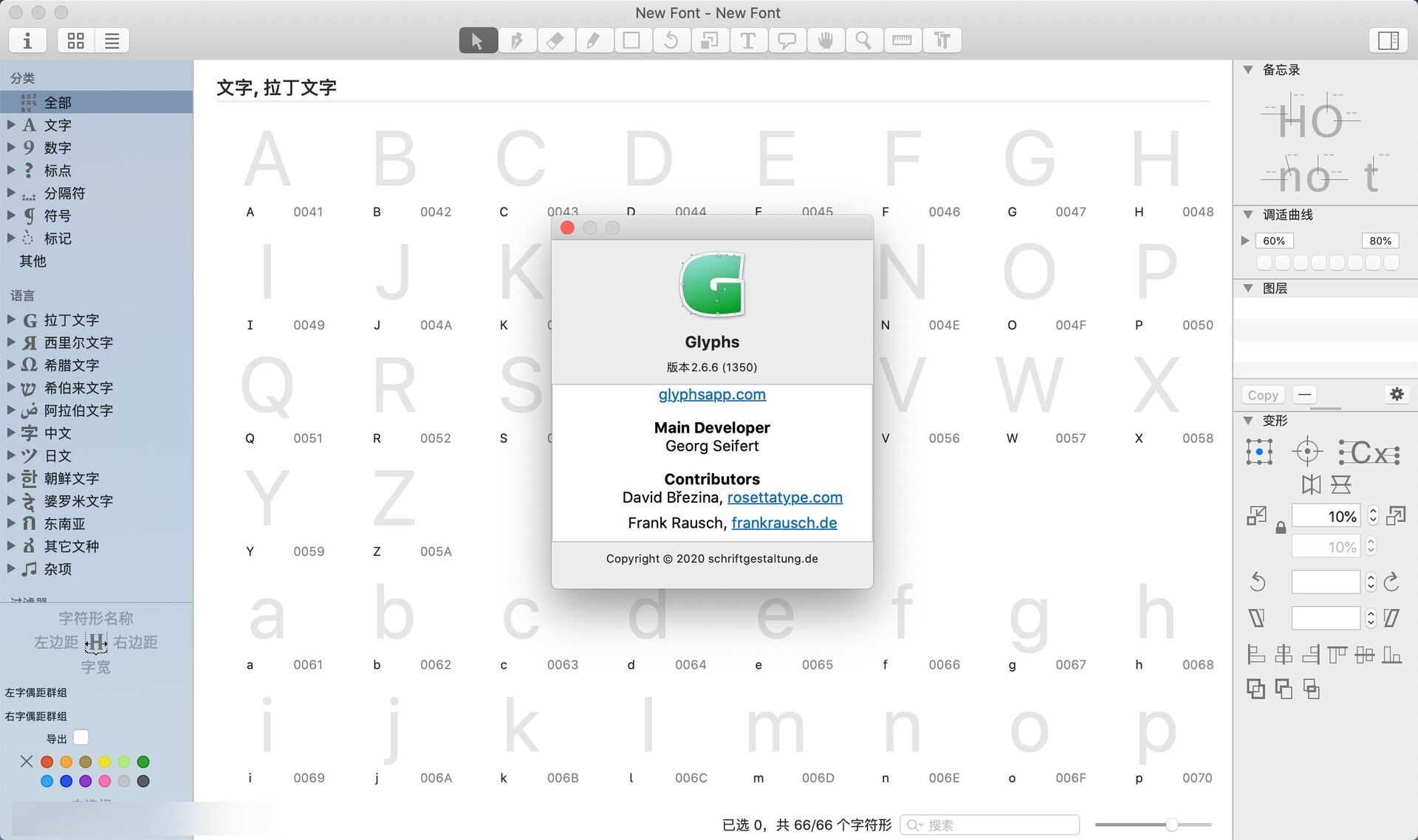This screenshot has width=1418, height=840.
Task: Collapse the 变形 panel
Action: coord(1248,421)
